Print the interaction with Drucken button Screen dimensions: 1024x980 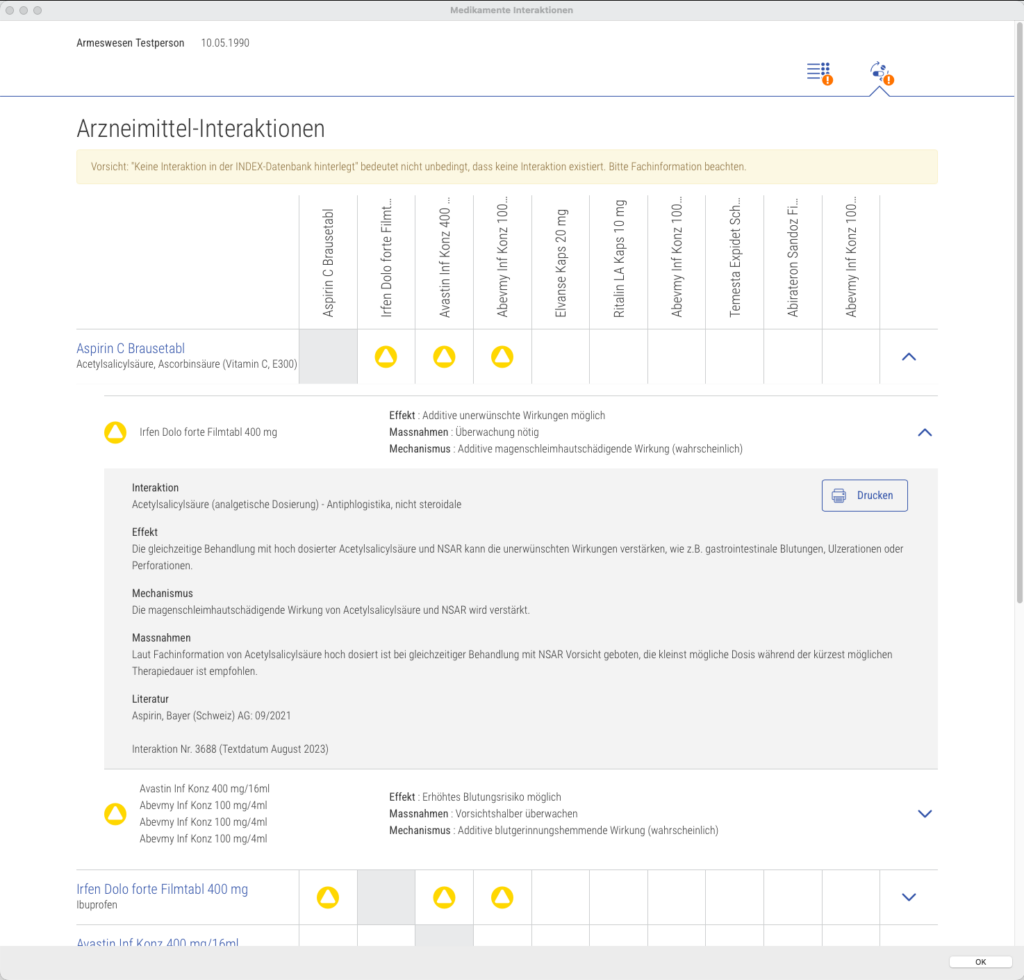click(865, 496)
